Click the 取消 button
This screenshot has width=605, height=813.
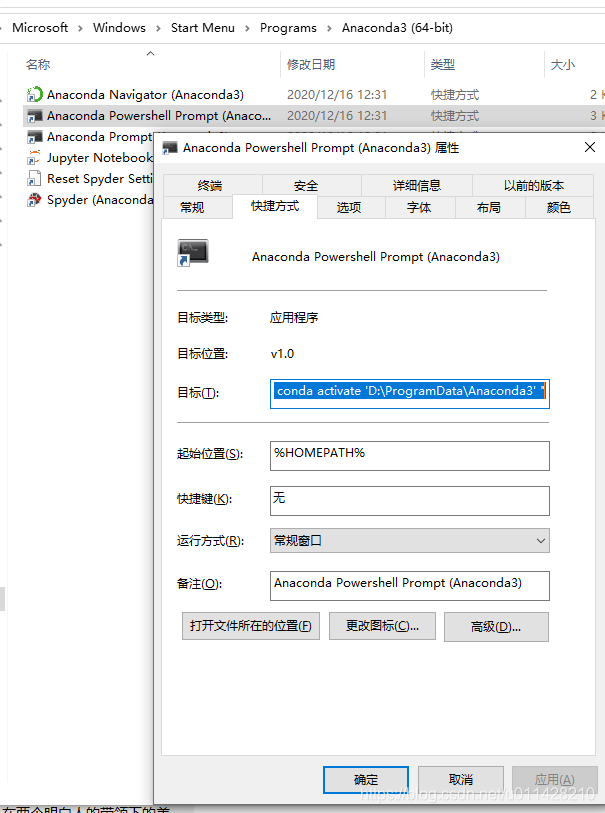pyautogui.click(x=461, y=780)
